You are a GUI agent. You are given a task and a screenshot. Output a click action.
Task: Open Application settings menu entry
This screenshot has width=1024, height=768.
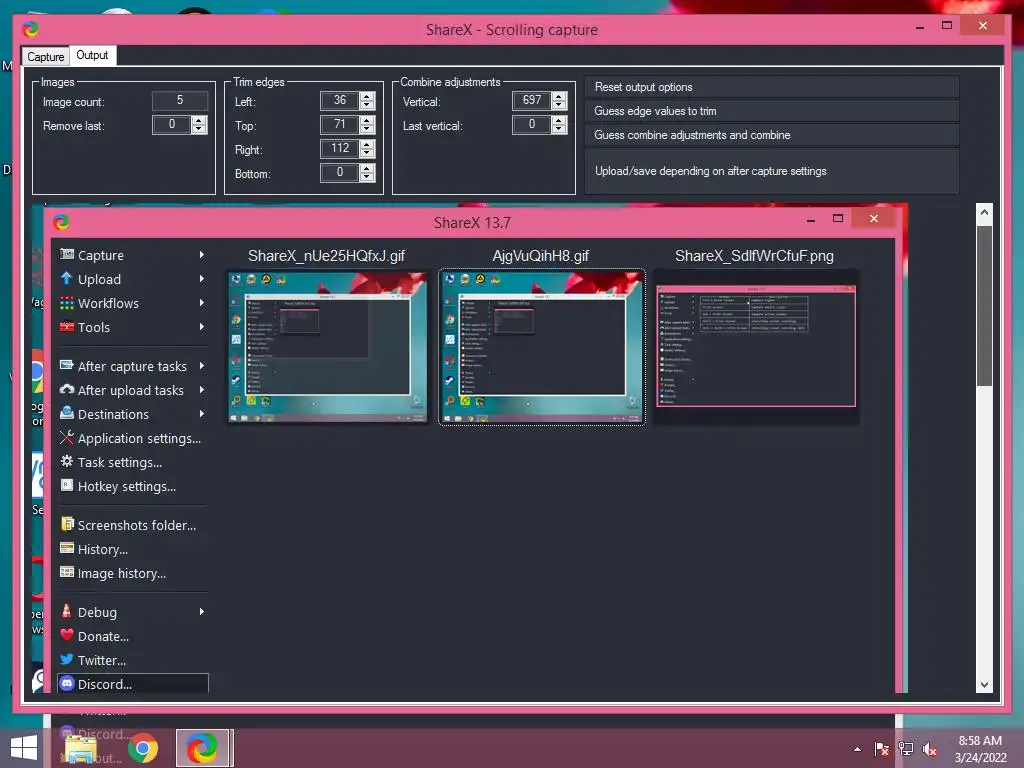[133, 438]
